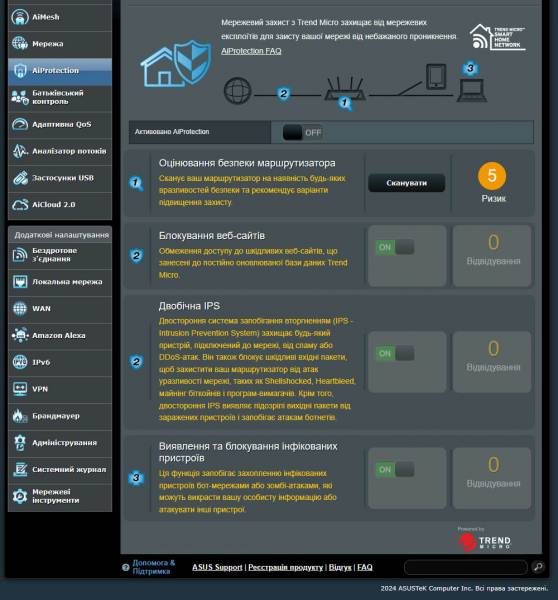Click the help question mark icon
The height and width of the screenshot is (600, 558).
126,567
